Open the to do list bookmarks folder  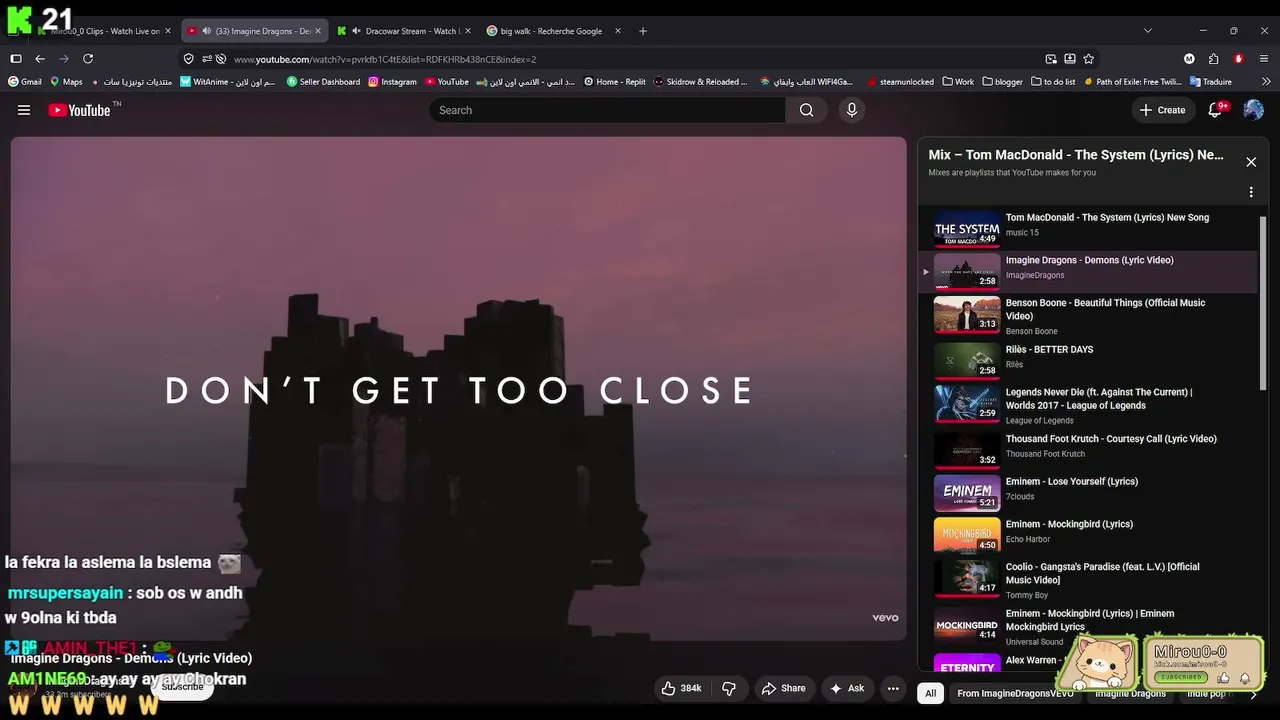pyautogui.click(x=1053, y=82)
